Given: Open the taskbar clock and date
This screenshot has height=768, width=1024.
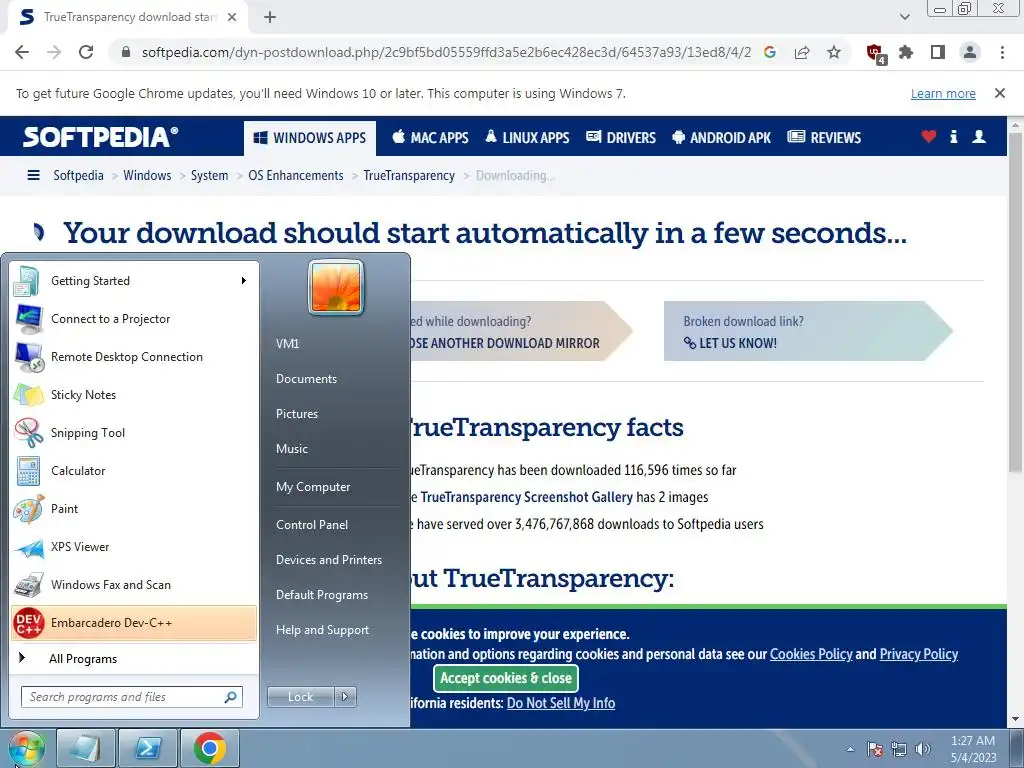Looking at the screenshot, I should coord(973,749).
